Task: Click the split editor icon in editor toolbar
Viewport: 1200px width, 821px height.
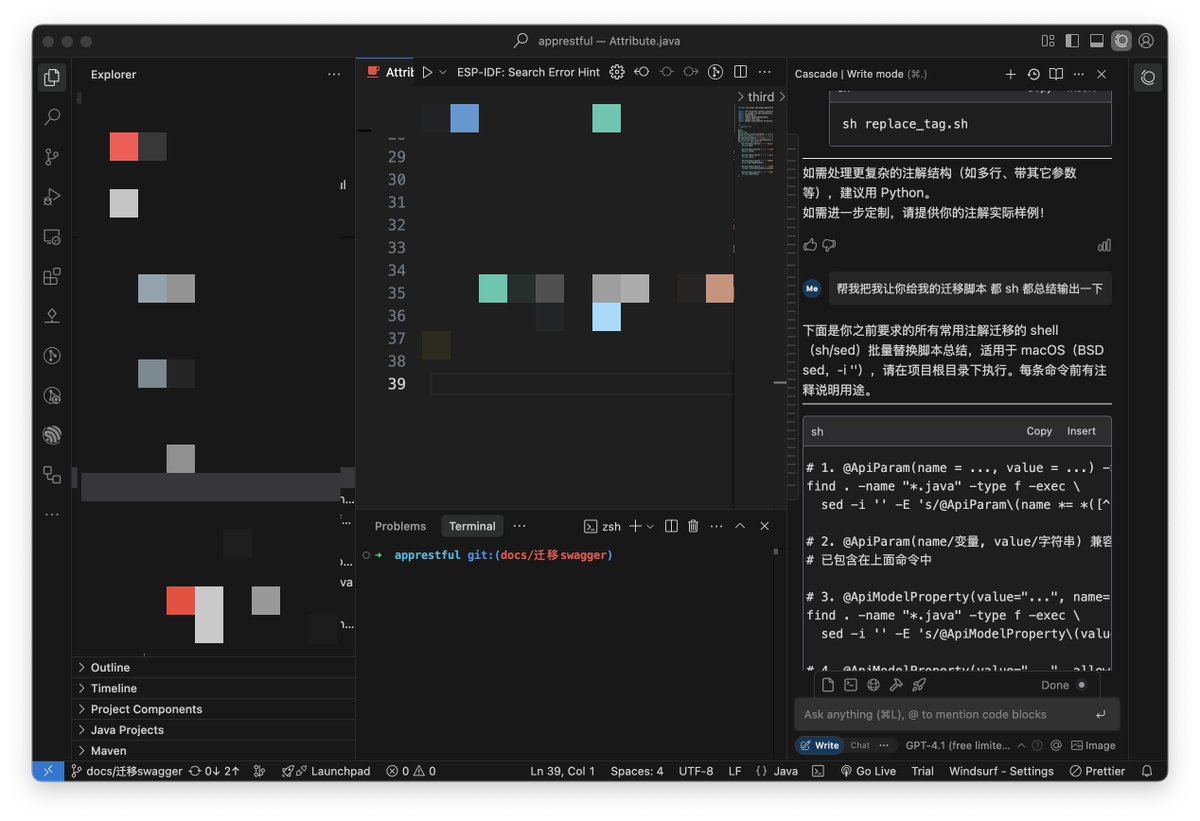Action: (740, 72)
